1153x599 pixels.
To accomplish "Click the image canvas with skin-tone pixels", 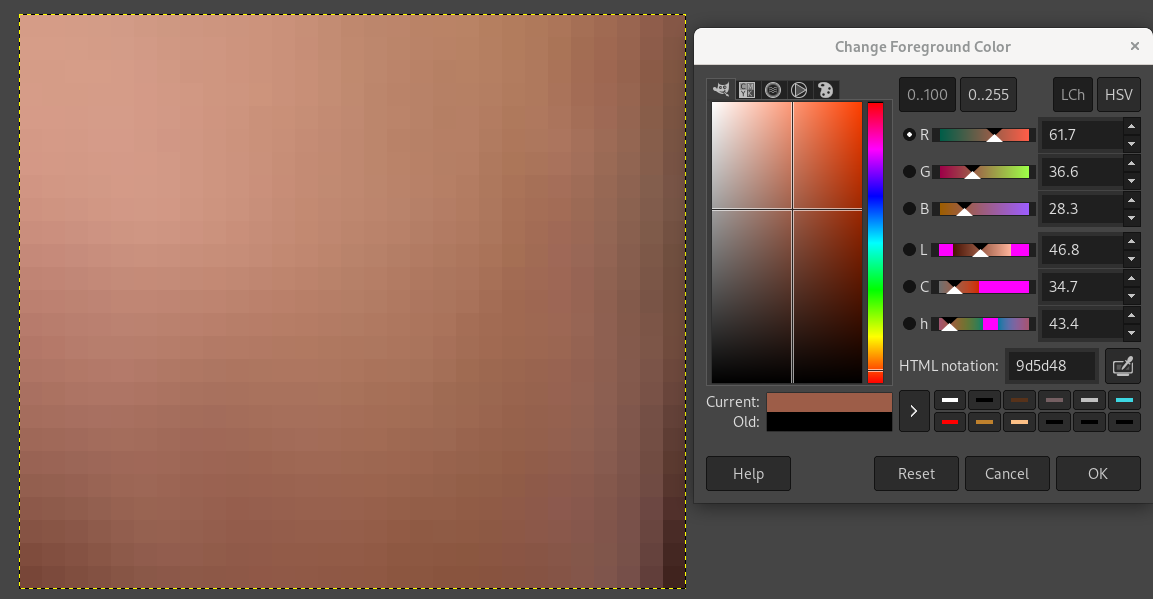I will click(352, 301).
